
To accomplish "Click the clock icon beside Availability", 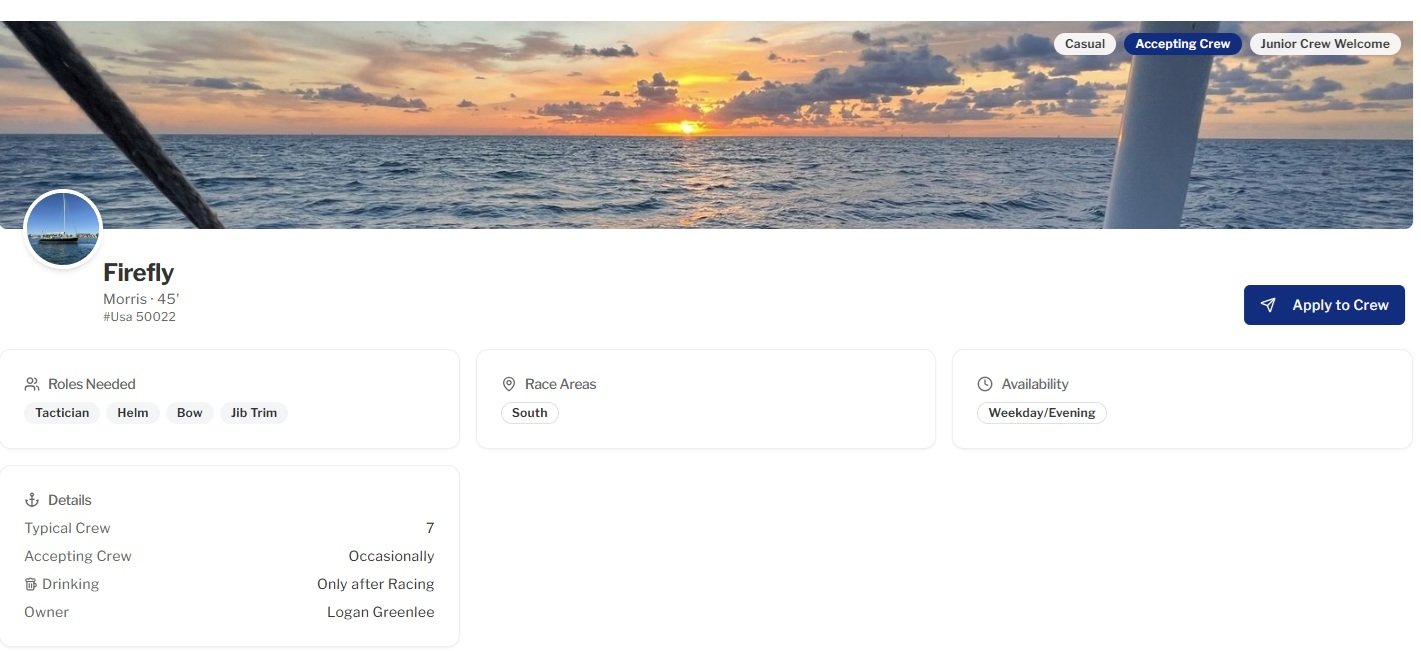I will click(985, 384).
